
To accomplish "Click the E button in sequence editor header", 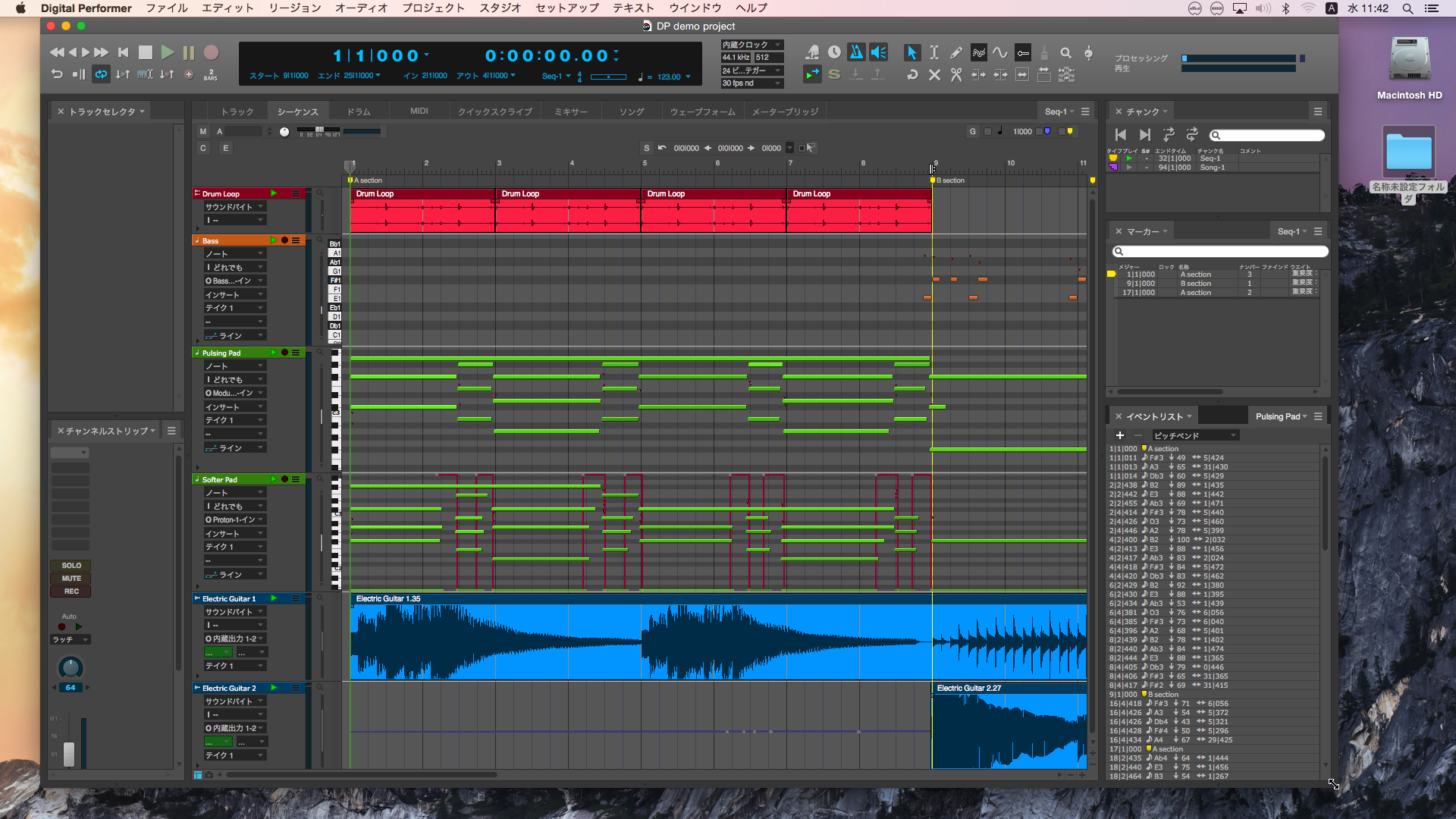I will [225, 148].
